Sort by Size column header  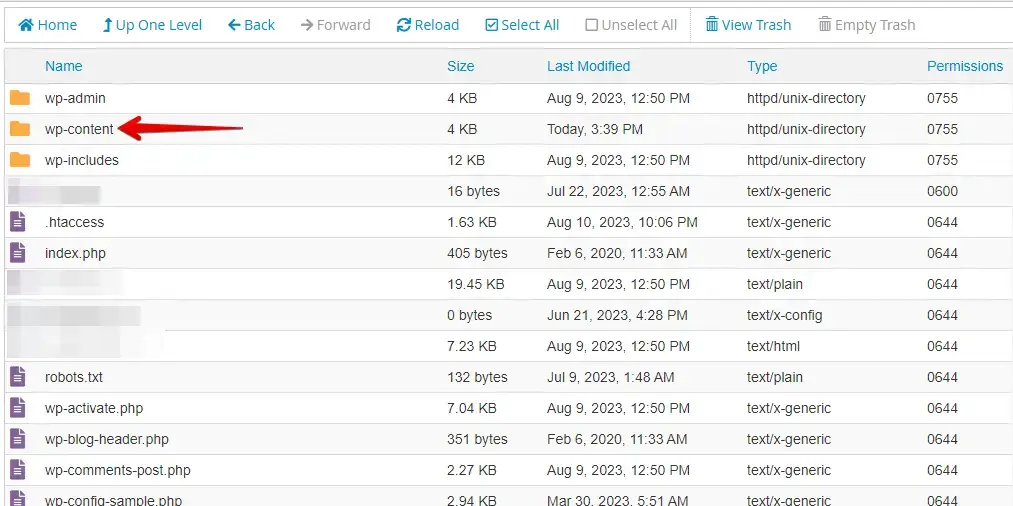point(461,66)
